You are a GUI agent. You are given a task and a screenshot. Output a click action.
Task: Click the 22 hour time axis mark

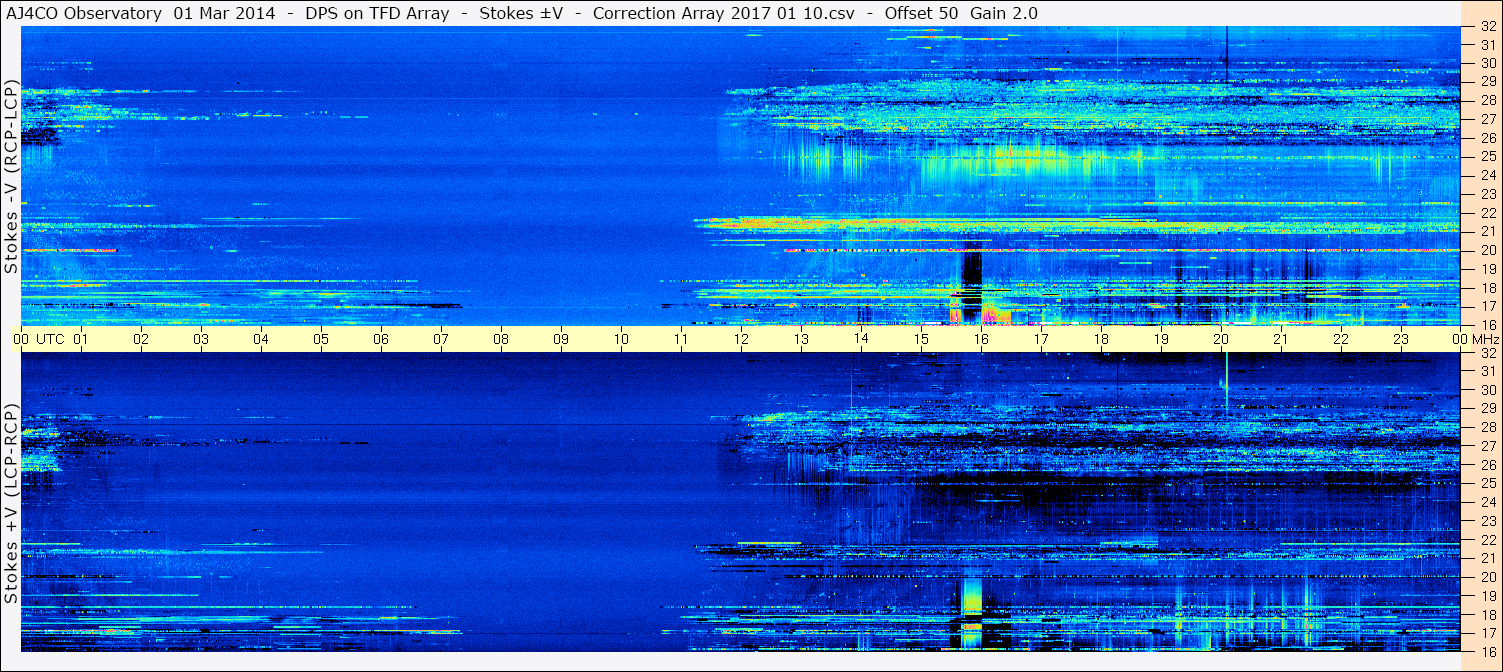pyautogui.click(x=1341, y=339)
